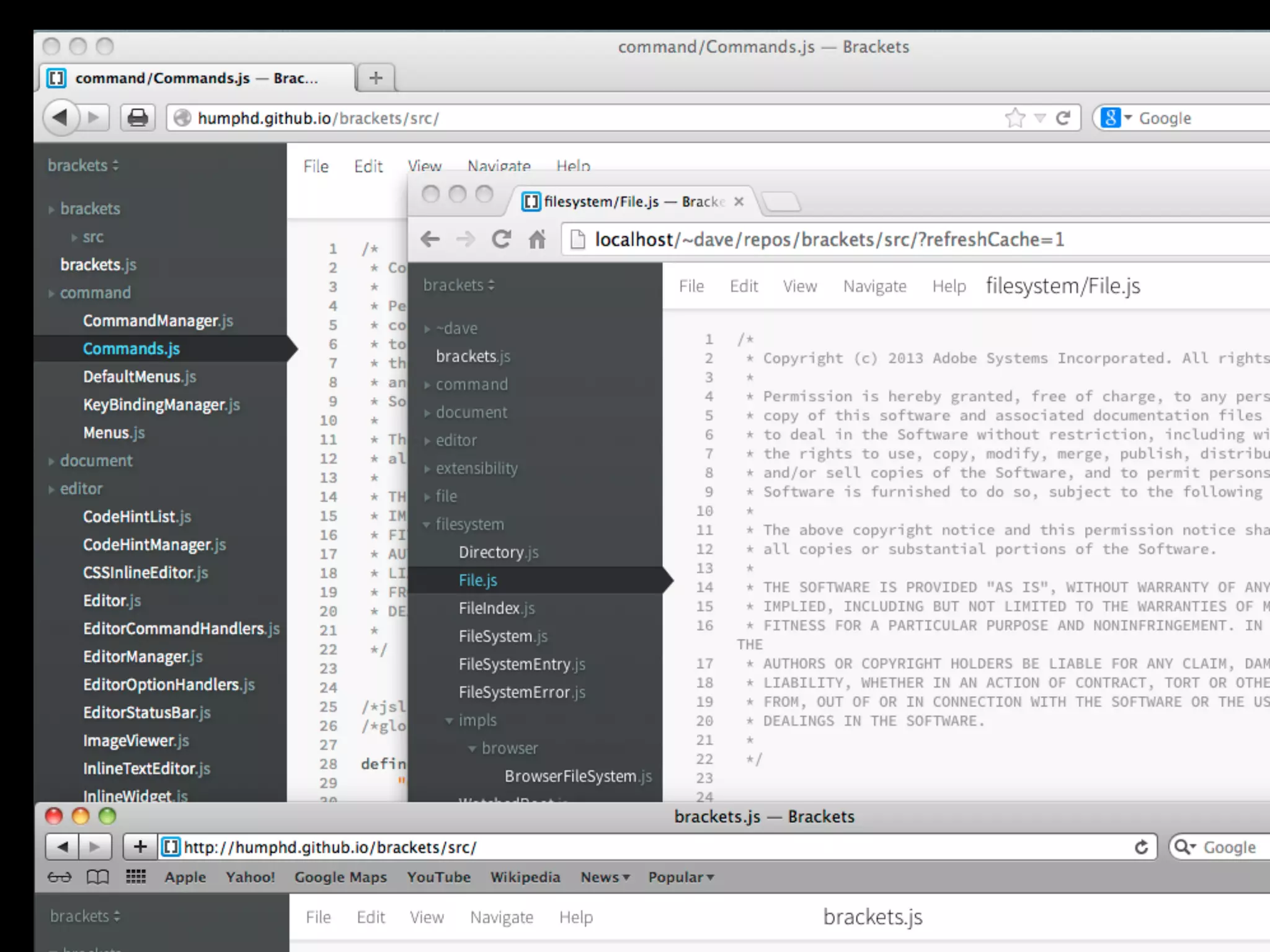Click Firefox bookmark star icon
The width and height of the screenshot is (1270, 952).
click(1015, 118)
